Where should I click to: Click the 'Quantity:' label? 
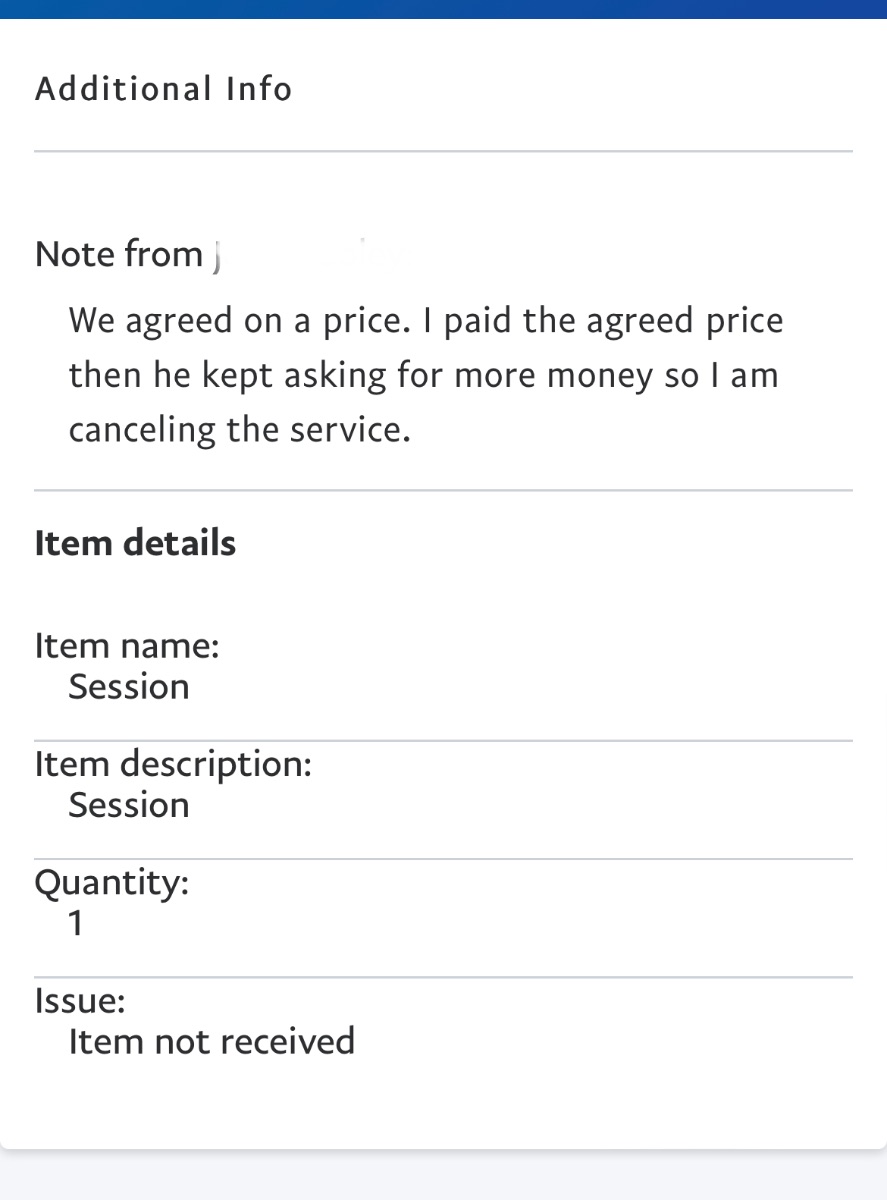(112, 883)
